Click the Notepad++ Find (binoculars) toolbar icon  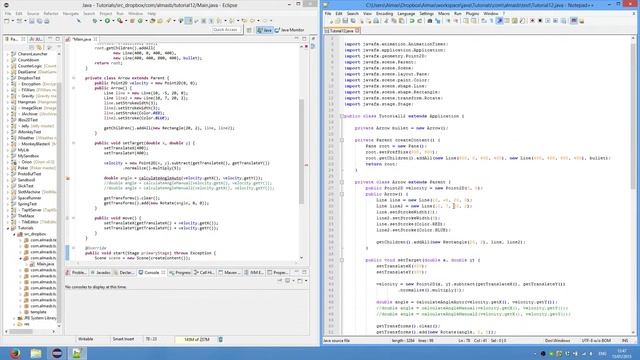430,21
